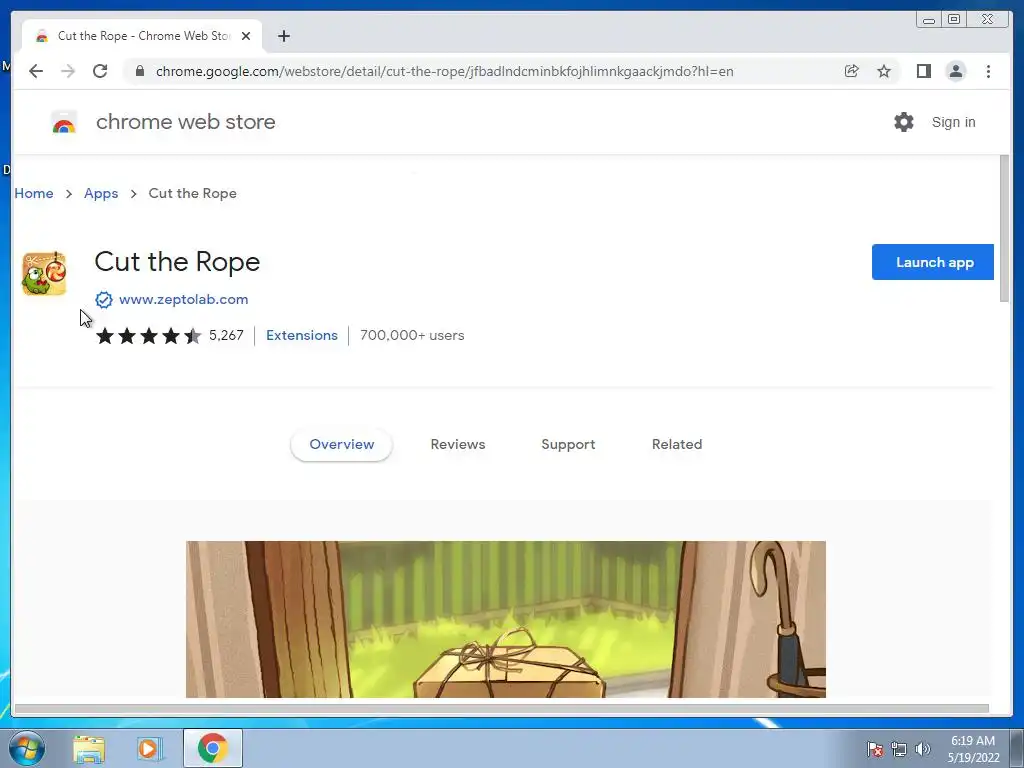Viewport: 1024px width, 768px height.
Task: Reload the Chrome Web Store page
Action: click(100, 71)
